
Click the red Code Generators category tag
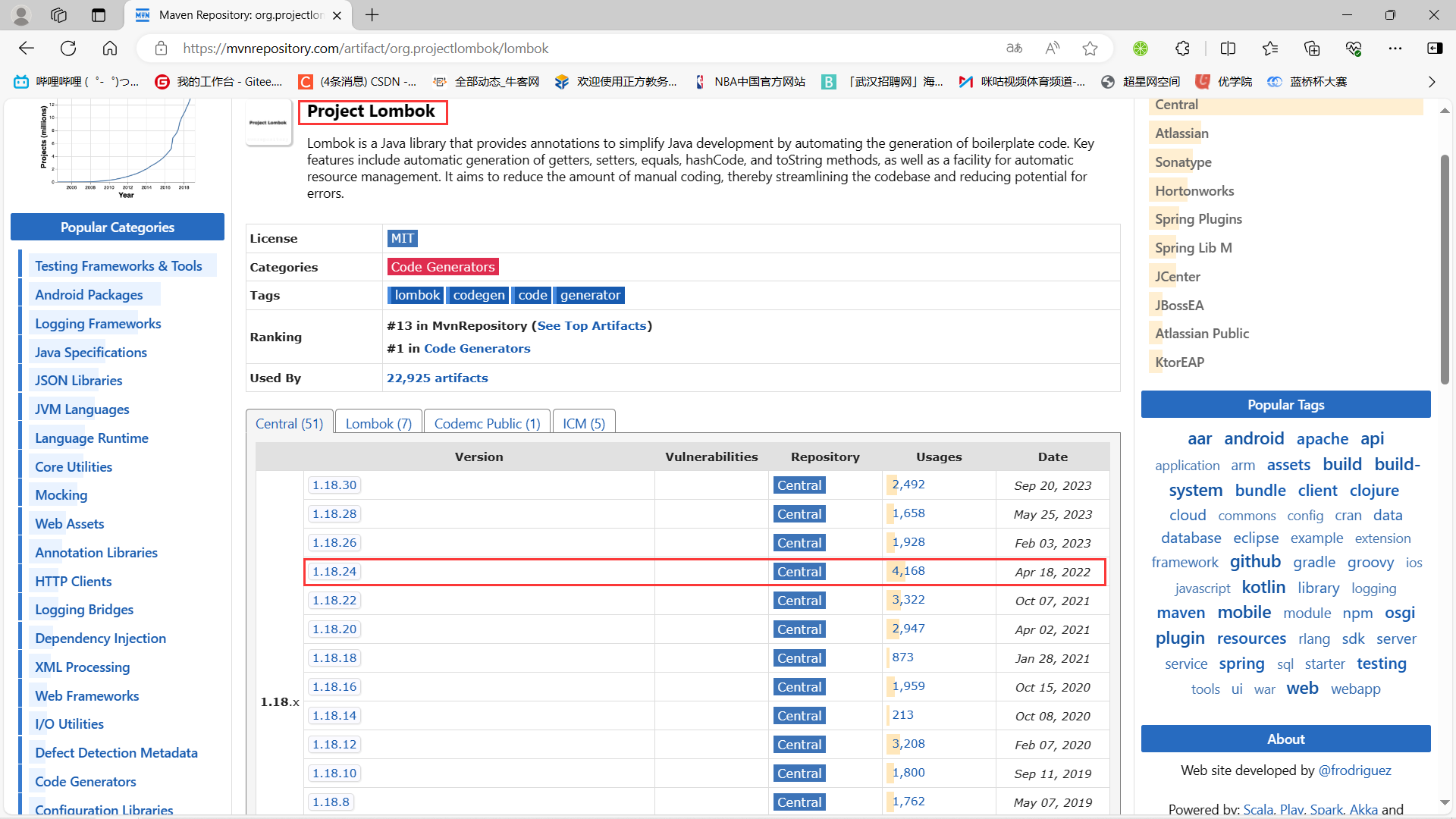click(443, 267)
